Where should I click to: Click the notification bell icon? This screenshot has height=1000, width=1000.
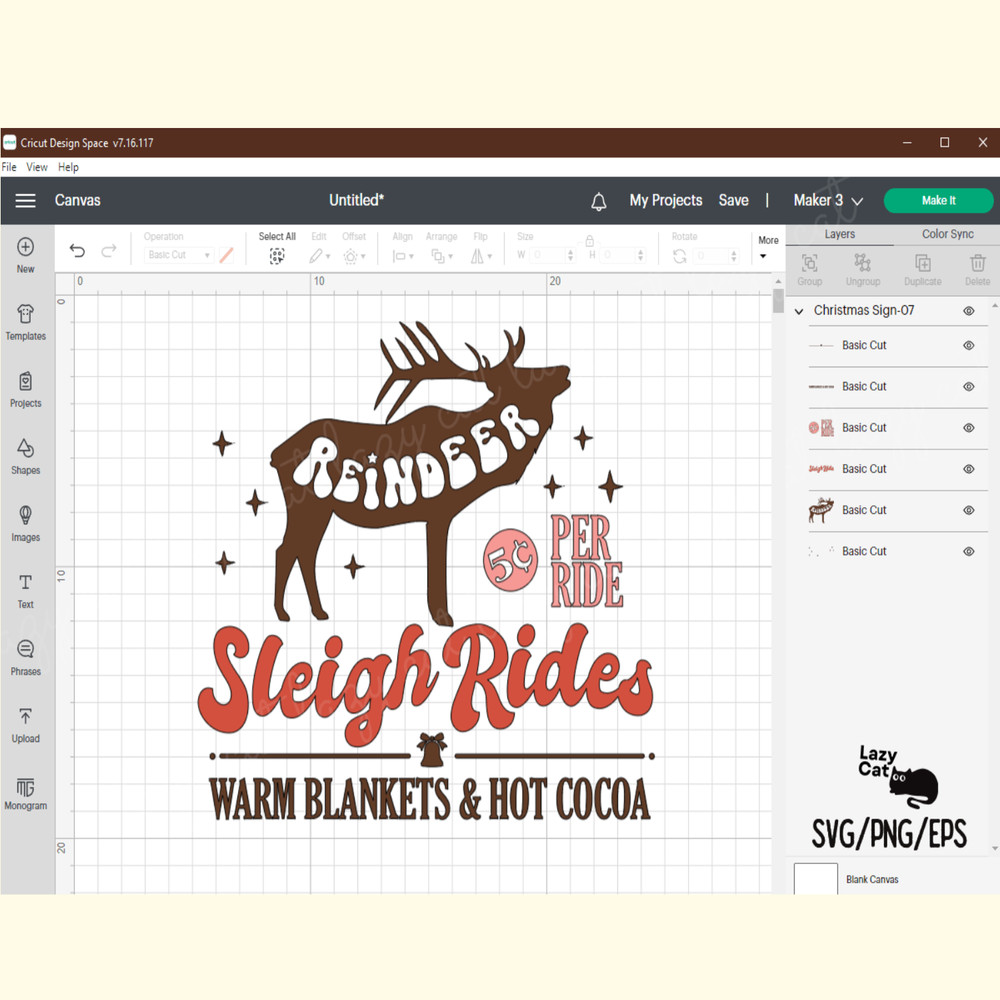pyautogui.click(x=599, y=201)
